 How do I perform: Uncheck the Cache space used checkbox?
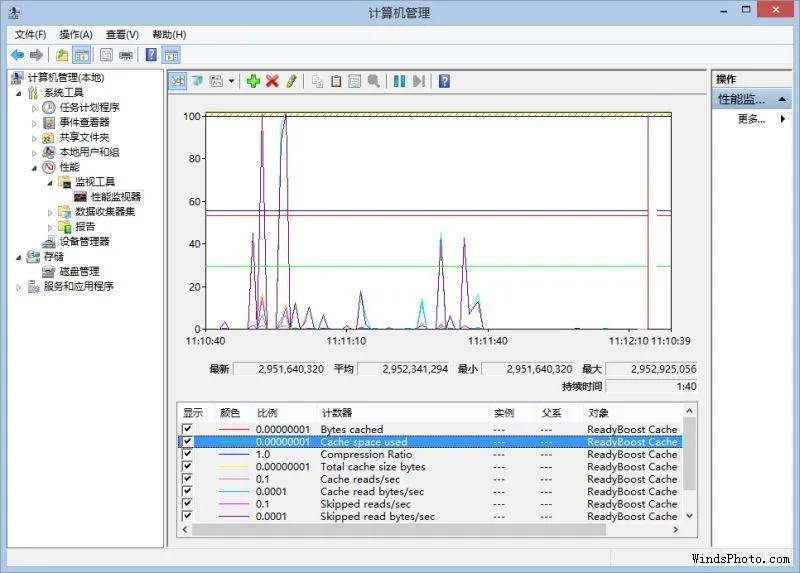coord(187,441)
